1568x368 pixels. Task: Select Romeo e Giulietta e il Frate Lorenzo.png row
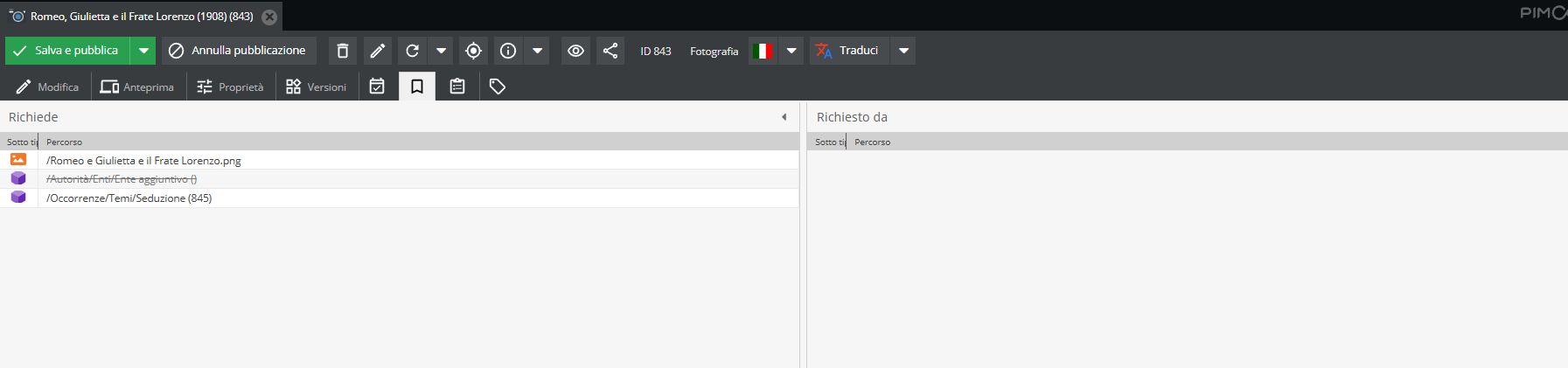click(x=399, y=160)
